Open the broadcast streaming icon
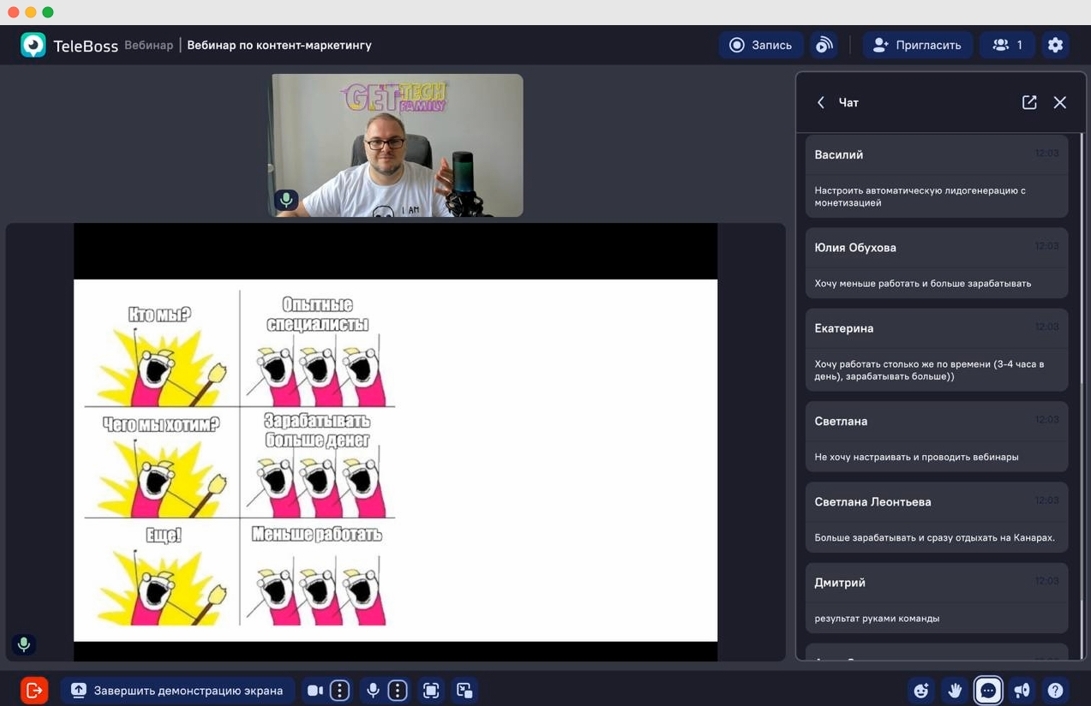 (824, 45)
